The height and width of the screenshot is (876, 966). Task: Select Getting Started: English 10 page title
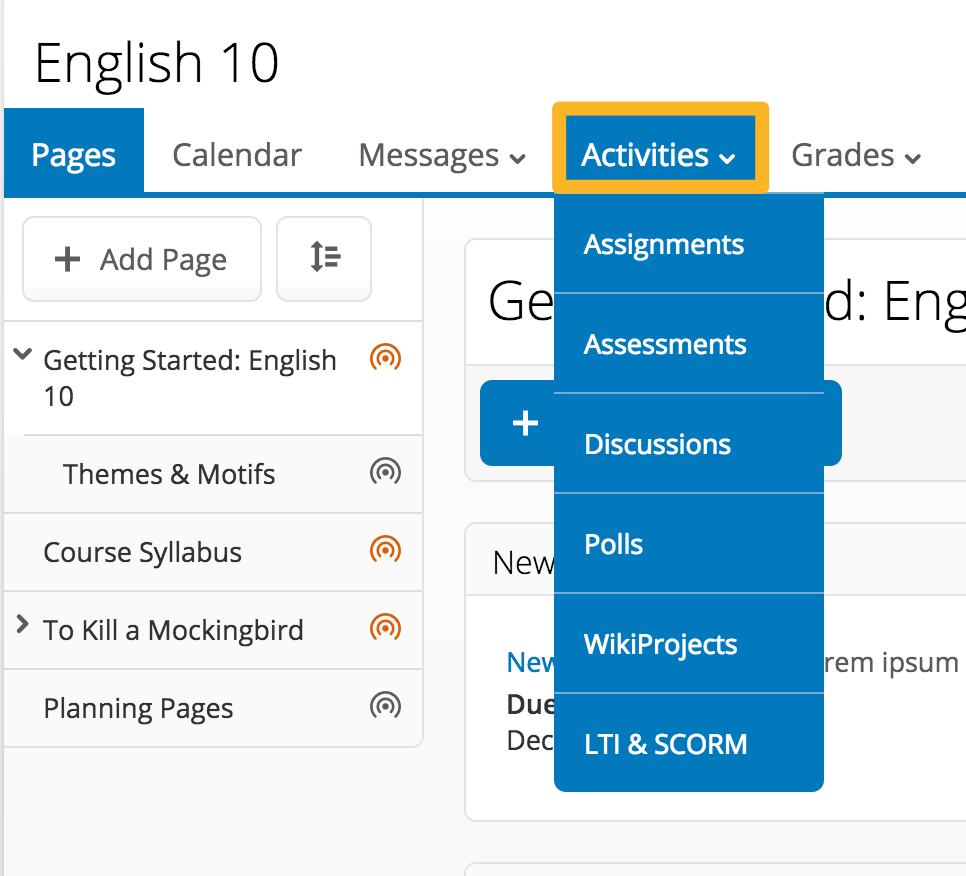[x=190, y=378]
